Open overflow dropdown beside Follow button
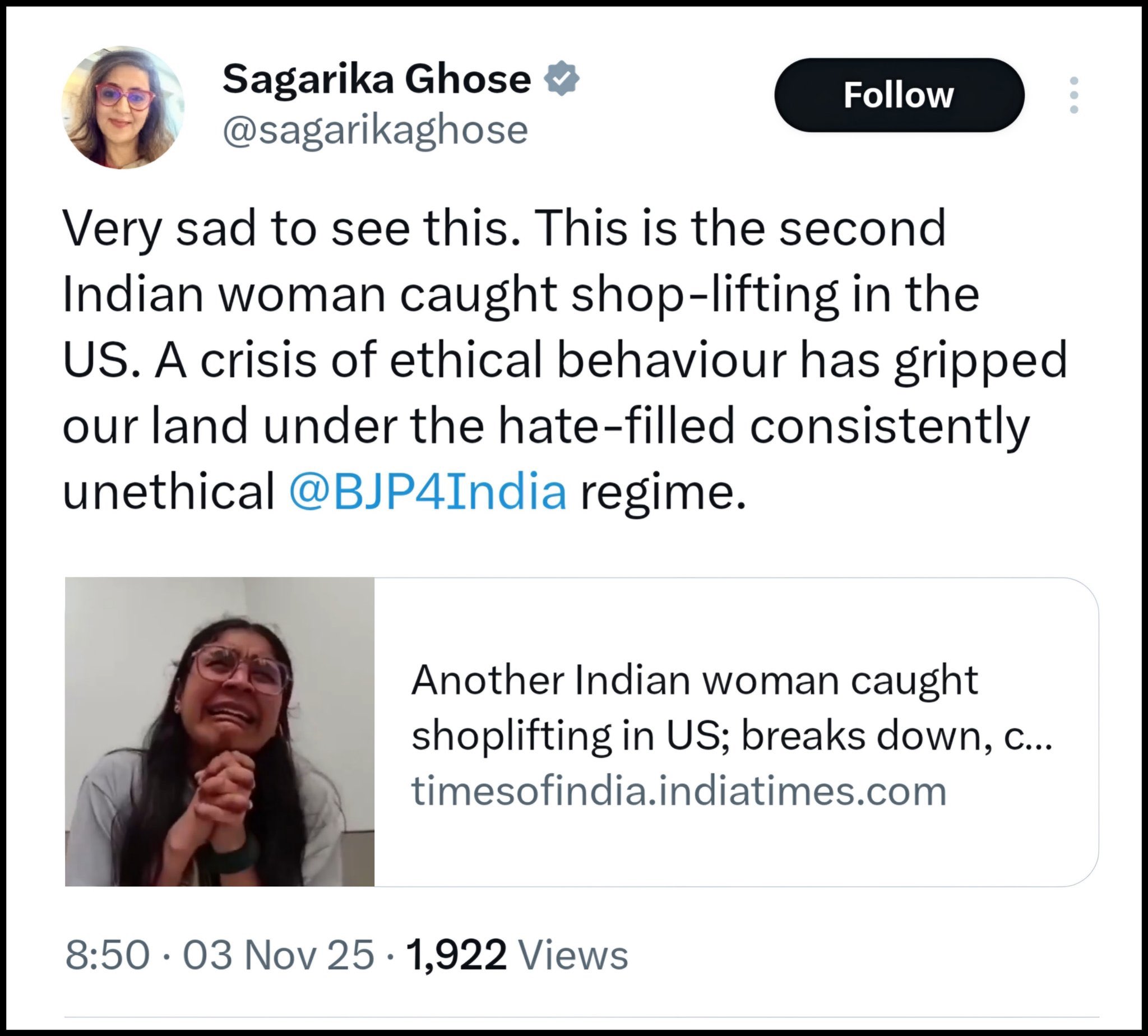Screen dimensions: 1148x1036 coord(1075,97)
